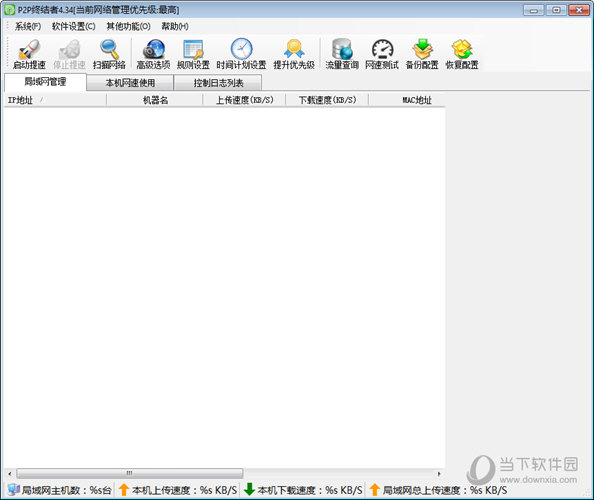Open the 软件设置(C) menu

coord(73,27)
